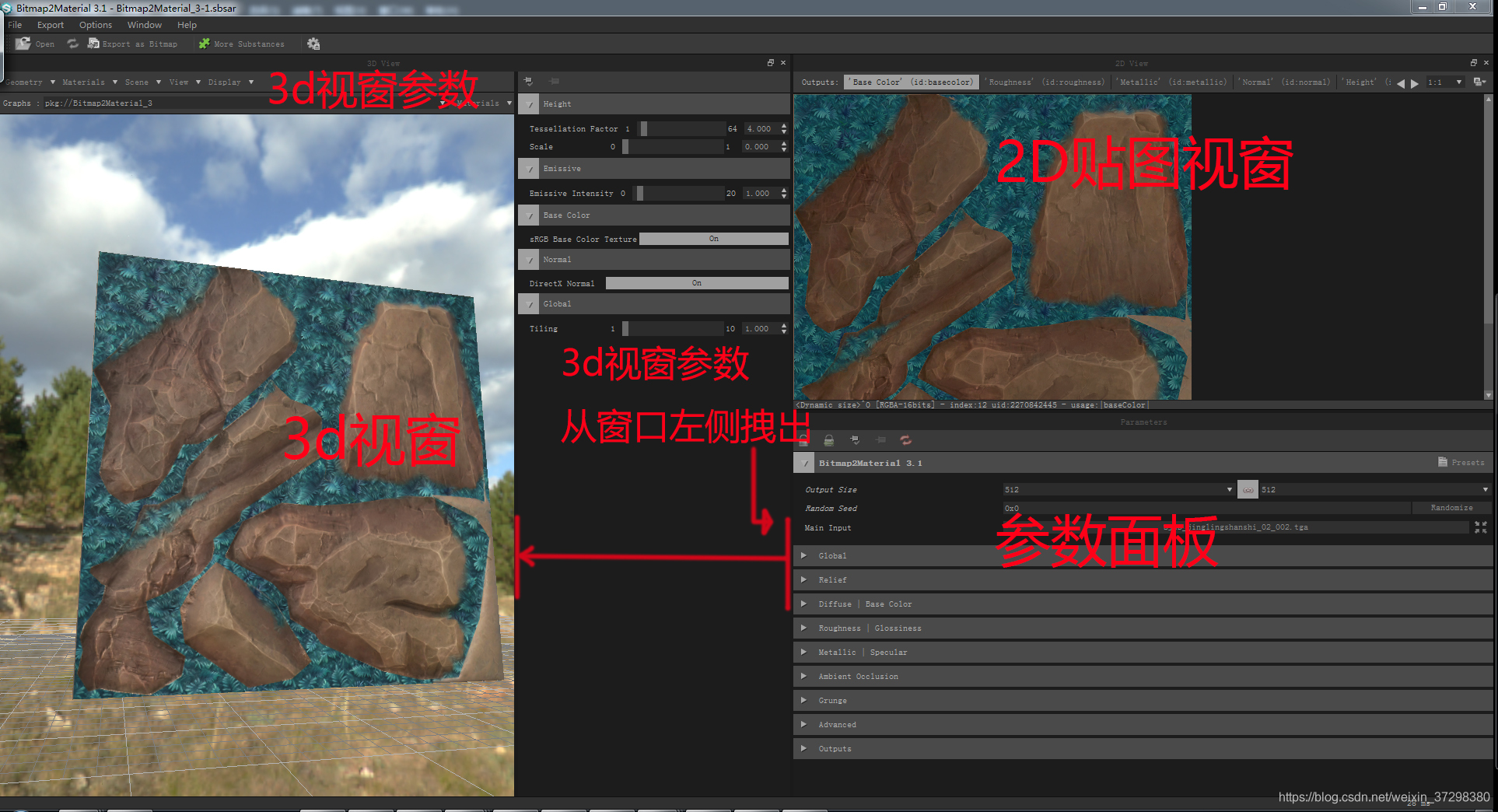Click the Emissive Intensity slider
The height and width of the screenshot is (812, 1498).
pos(679,194)
